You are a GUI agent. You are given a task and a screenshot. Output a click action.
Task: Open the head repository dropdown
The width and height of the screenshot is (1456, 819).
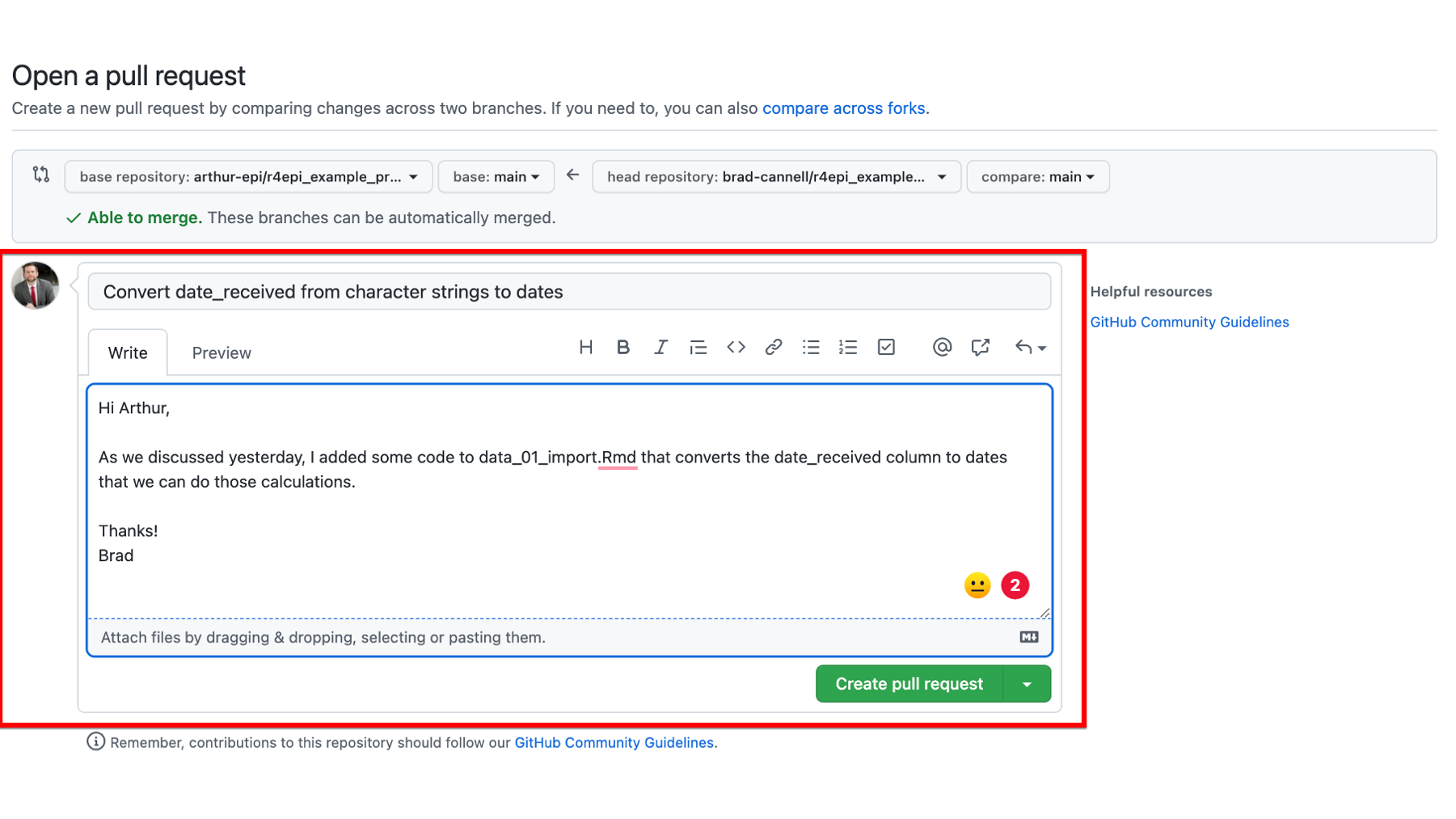click(x=776, y=176)
